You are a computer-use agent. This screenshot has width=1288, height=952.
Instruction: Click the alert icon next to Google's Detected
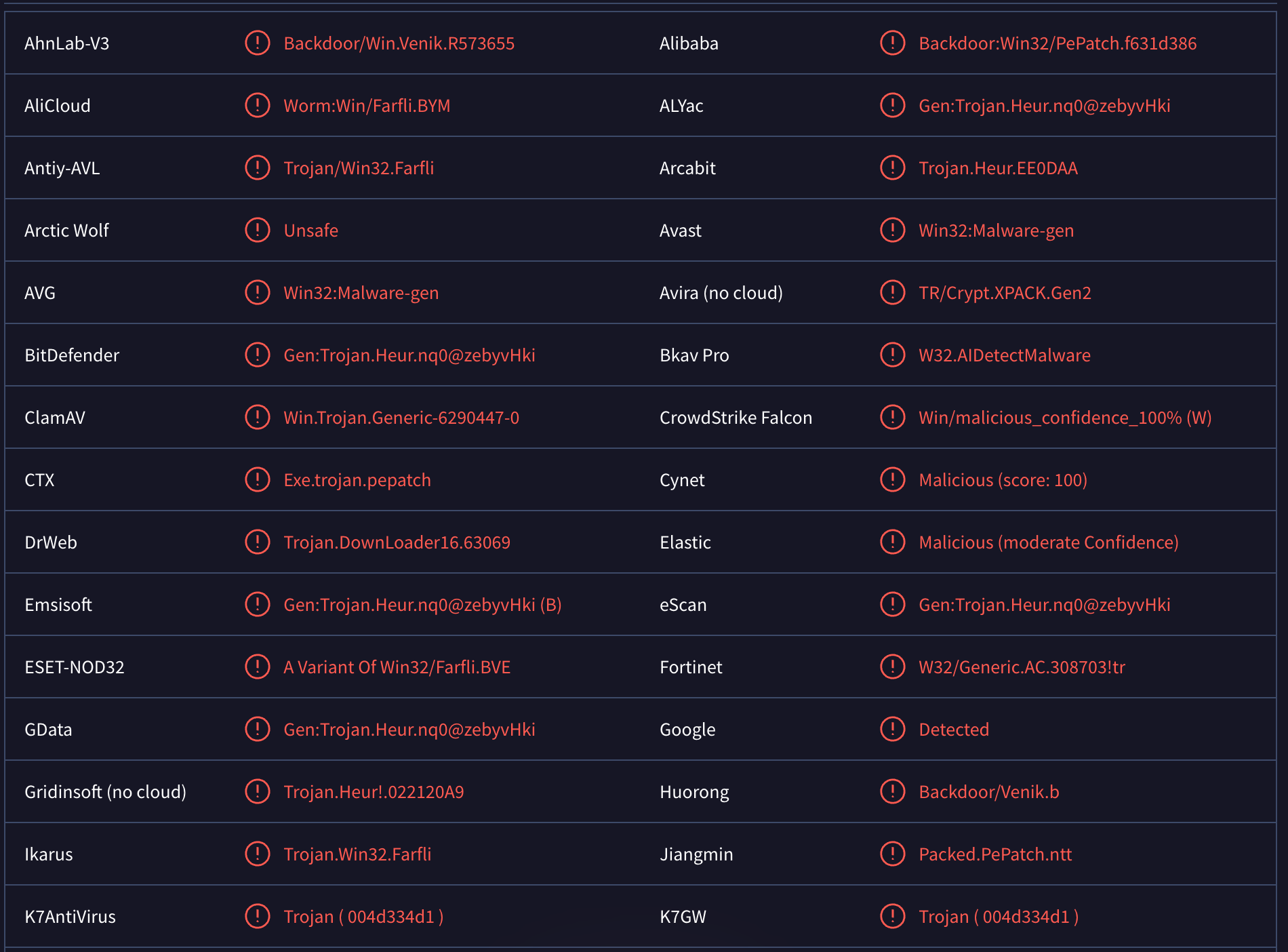tap(892, 729)
